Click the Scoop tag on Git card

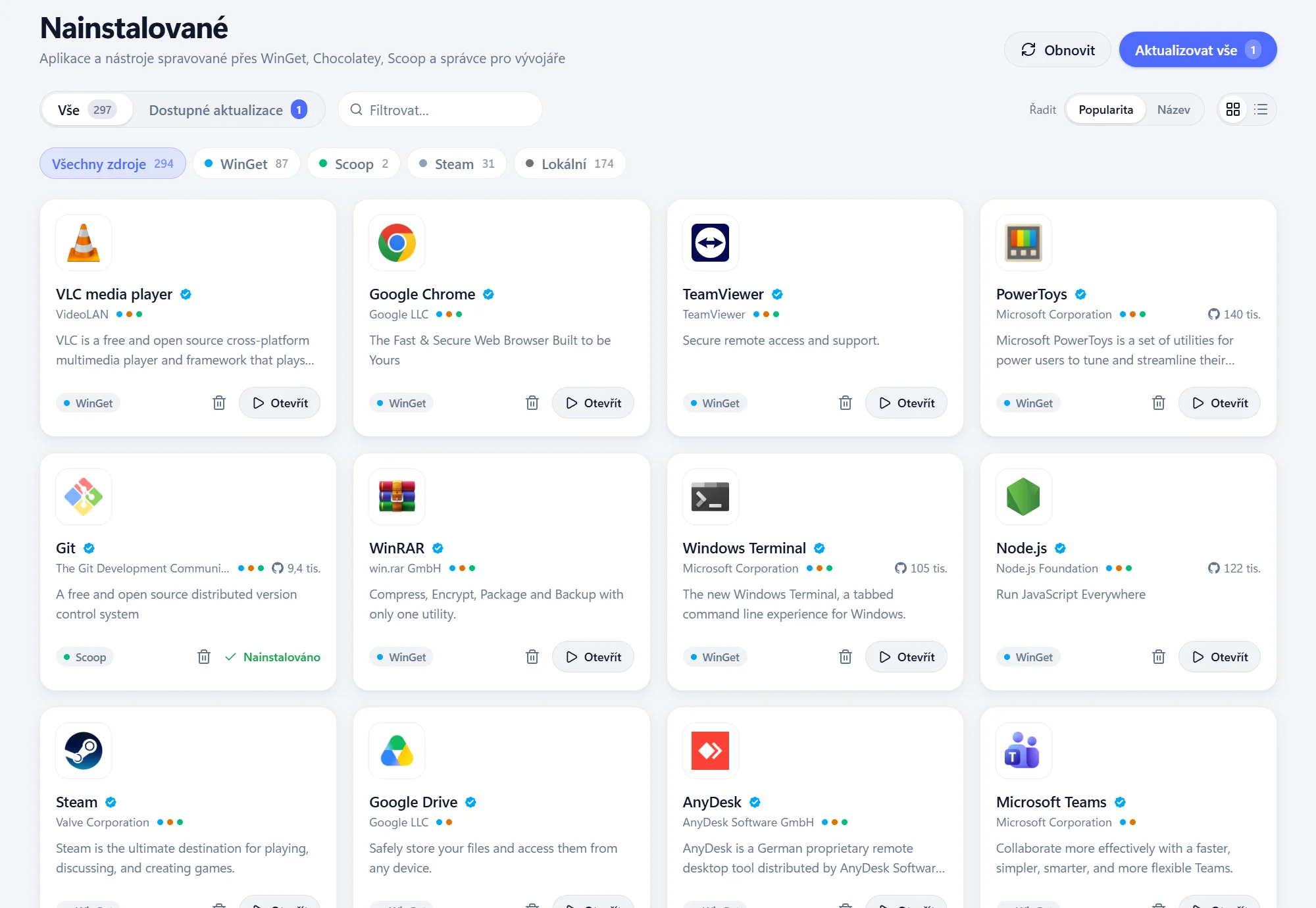coord(85,657)
